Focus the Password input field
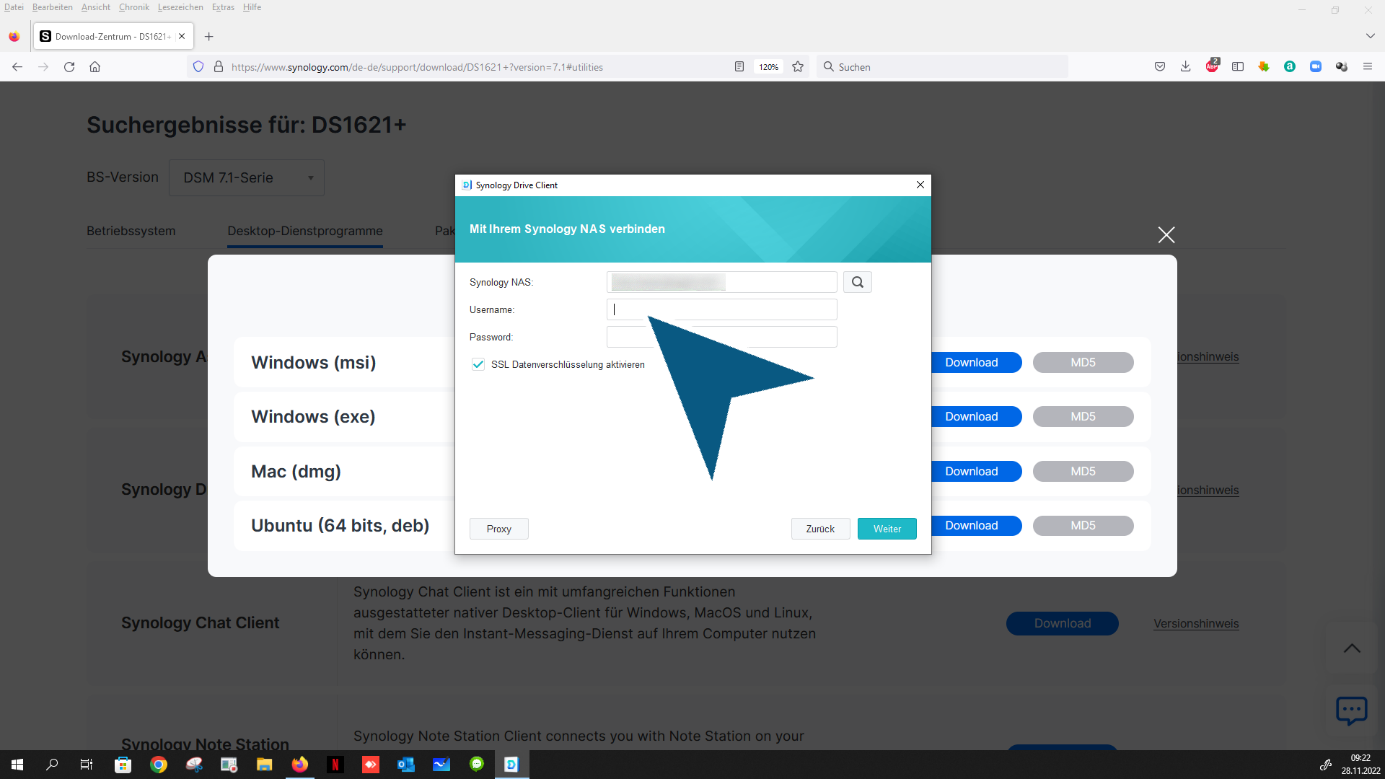The image size is (1385, 779). tap(722, 337)
